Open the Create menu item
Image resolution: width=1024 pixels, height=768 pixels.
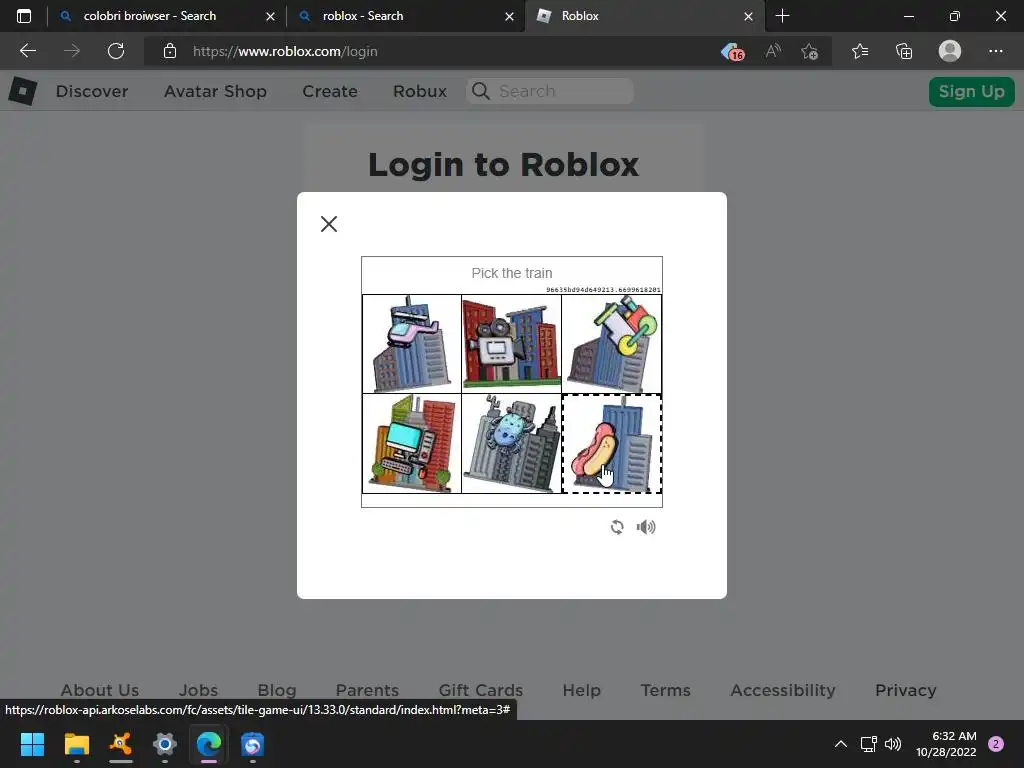(330, 91)
